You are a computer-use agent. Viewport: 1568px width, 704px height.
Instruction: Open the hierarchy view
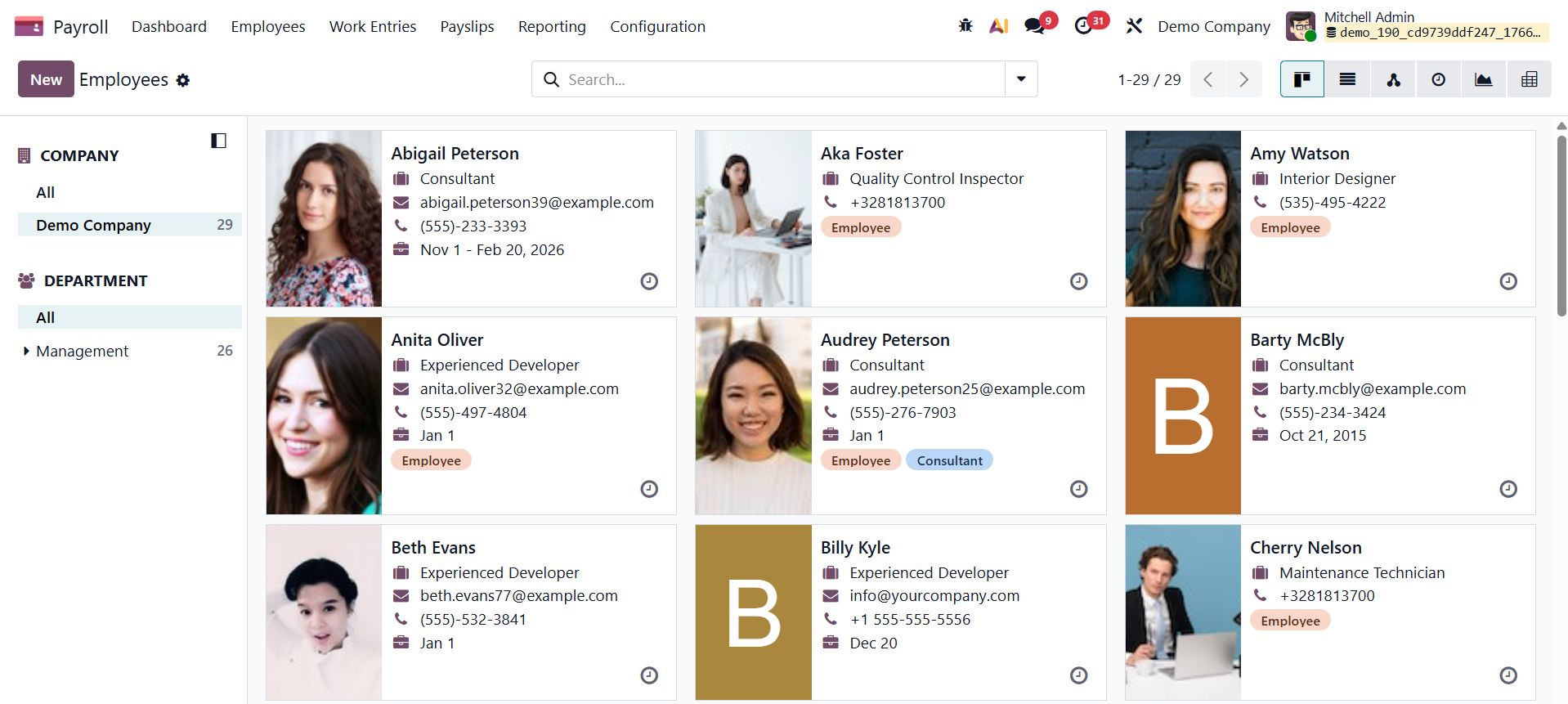click(x=1393, y=79)
